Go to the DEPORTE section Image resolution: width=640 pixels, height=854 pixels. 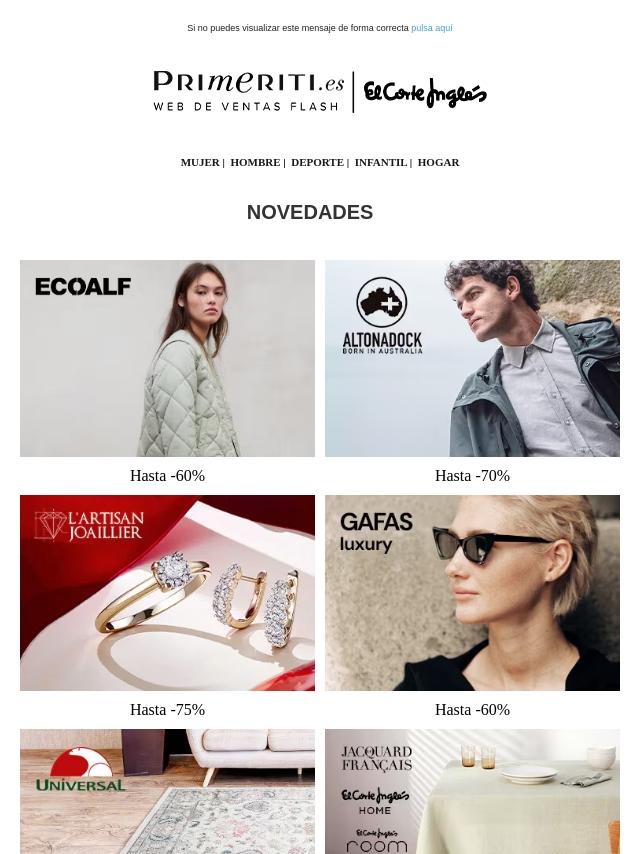coord(317,162)
